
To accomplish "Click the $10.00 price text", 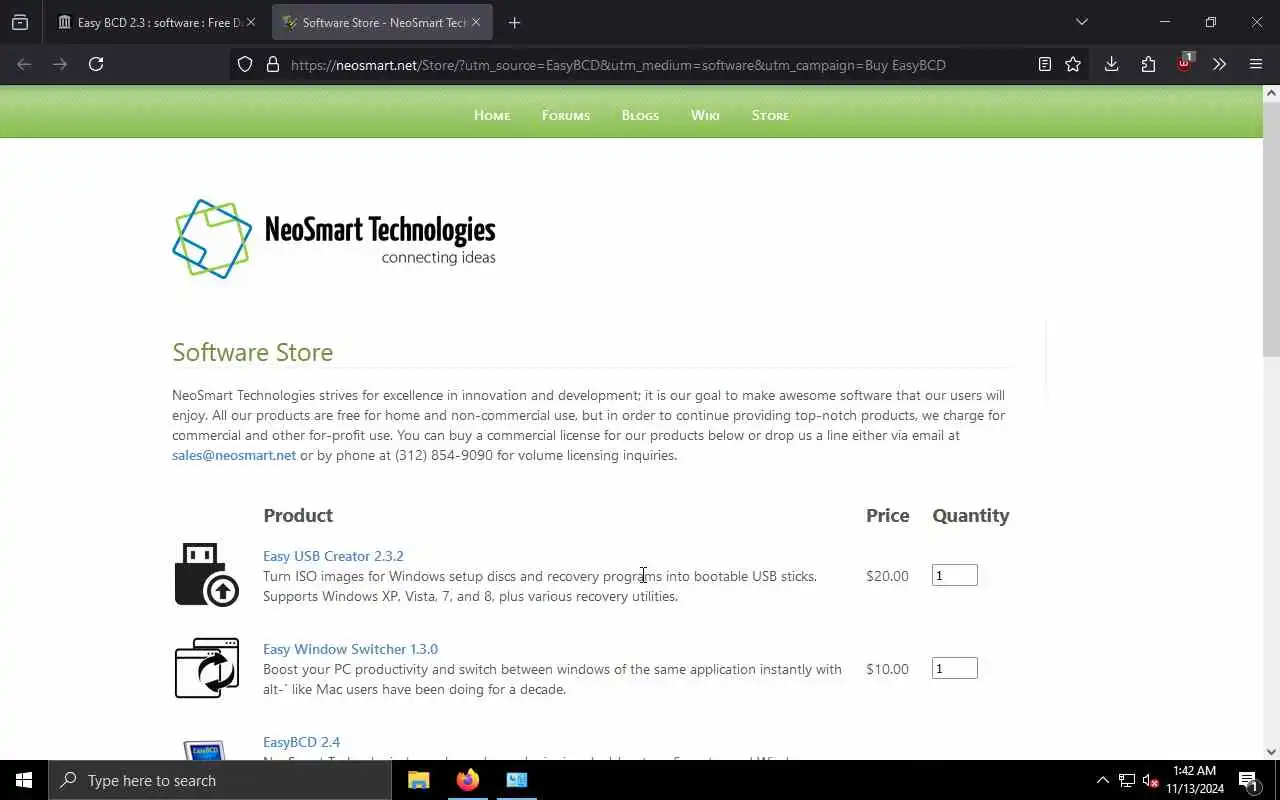I will click(x=887, y=669).
